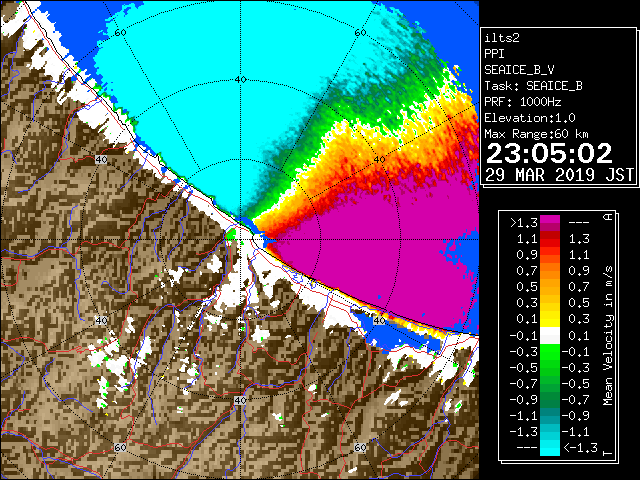
Task: Click the '40' range label south of radar center
Action: pyautogui.click(x=240, y=400)
